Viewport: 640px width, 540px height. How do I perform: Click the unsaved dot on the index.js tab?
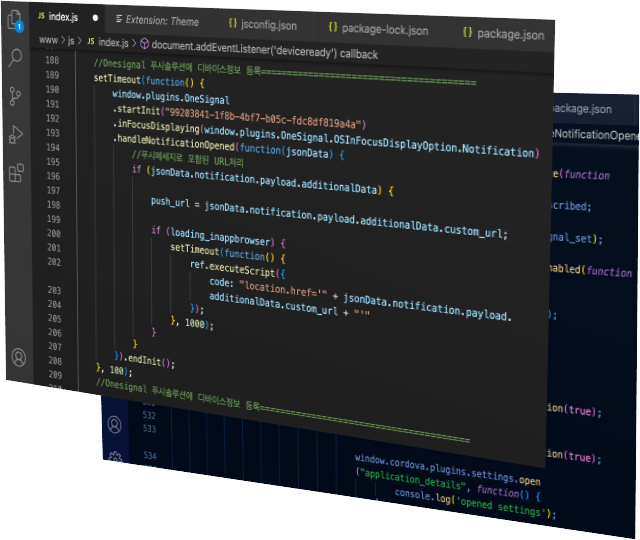coord(96,18)
